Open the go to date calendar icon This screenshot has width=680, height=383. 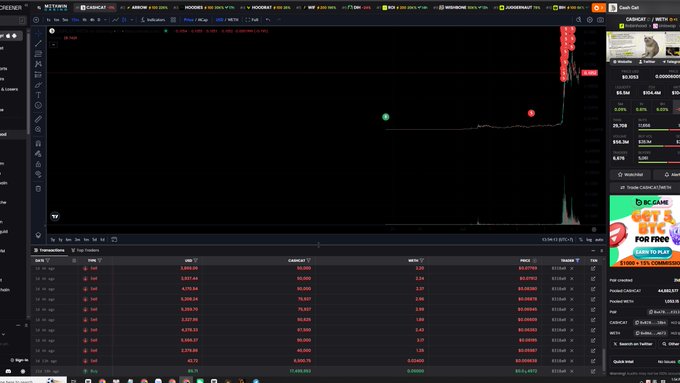(114, 239)
